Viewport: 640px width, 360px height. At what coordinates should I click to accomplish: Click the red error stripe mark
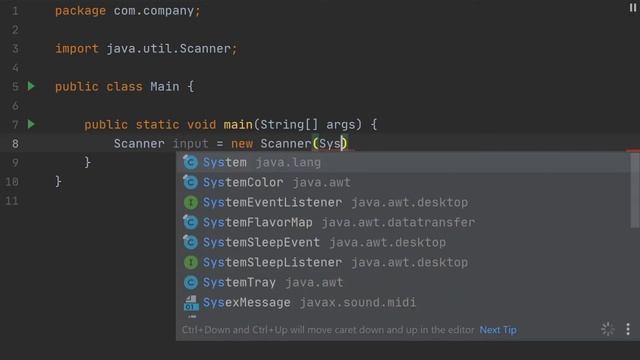point(633,151)
